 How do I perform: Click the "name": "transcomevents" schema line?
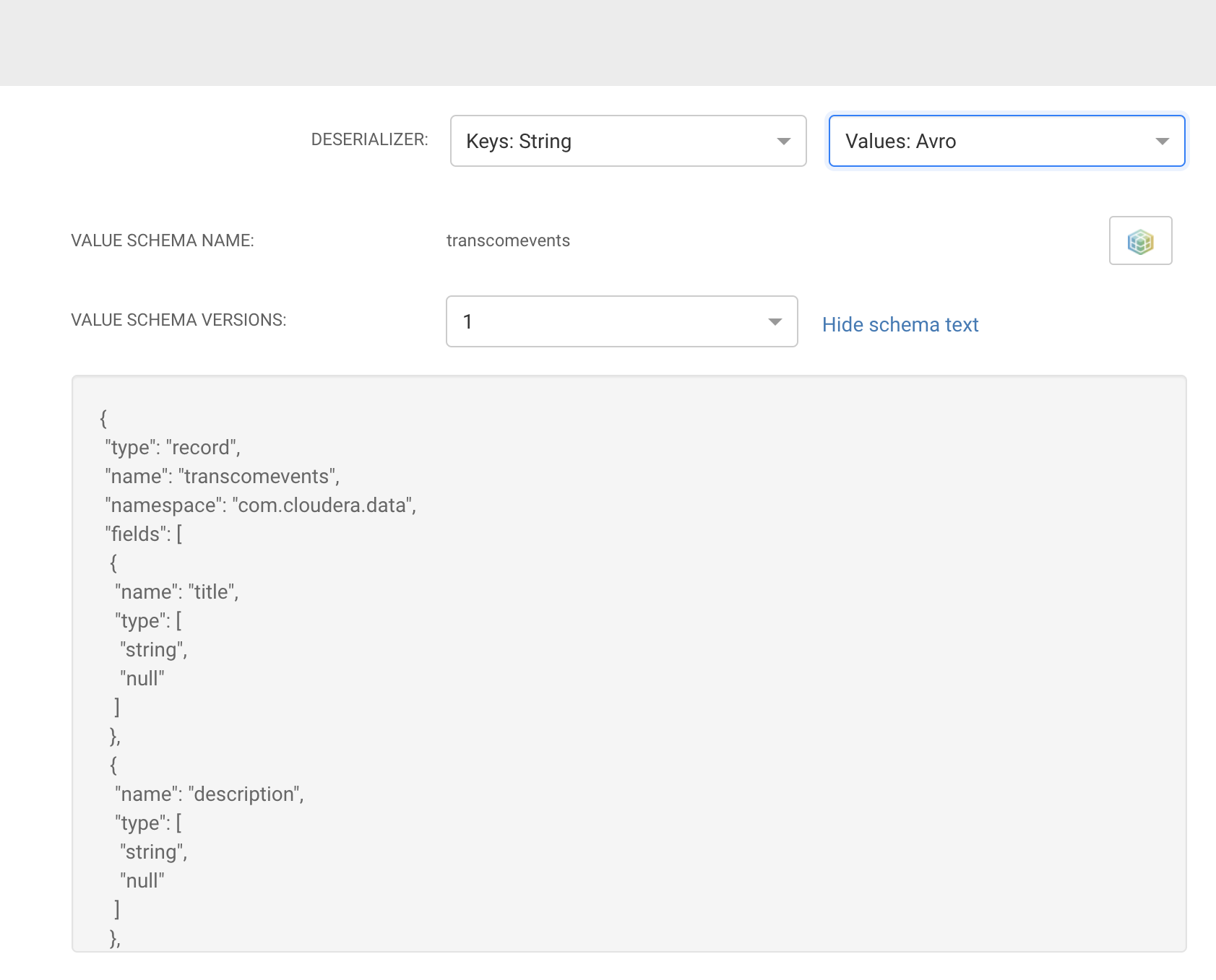pos(222,477)
